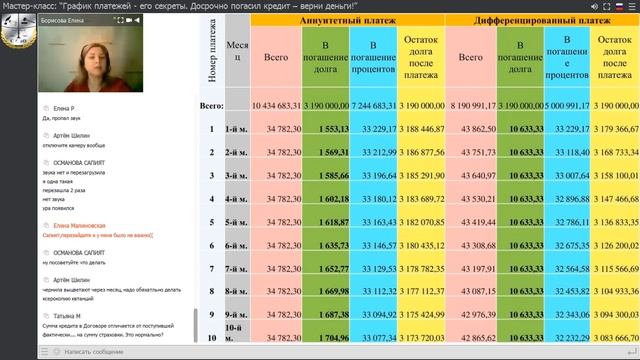Click debt repayment value 1 704,96
Viewport: 640px width, 360px height.
click(333, 338)
